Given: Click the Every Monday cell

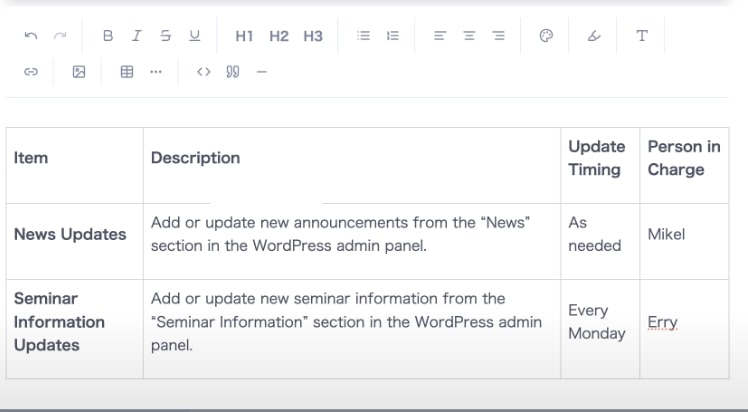Looking at the screenshot, I should [x=600, y=329].
